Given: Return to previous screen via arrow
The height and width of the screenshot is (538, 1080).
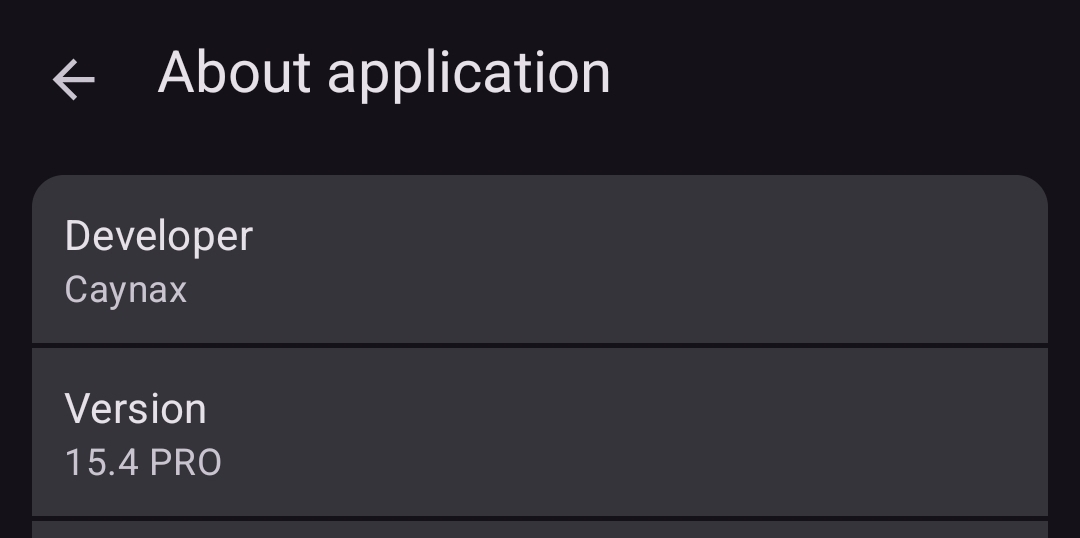Looking at the screenshot, I should (73, 79).
